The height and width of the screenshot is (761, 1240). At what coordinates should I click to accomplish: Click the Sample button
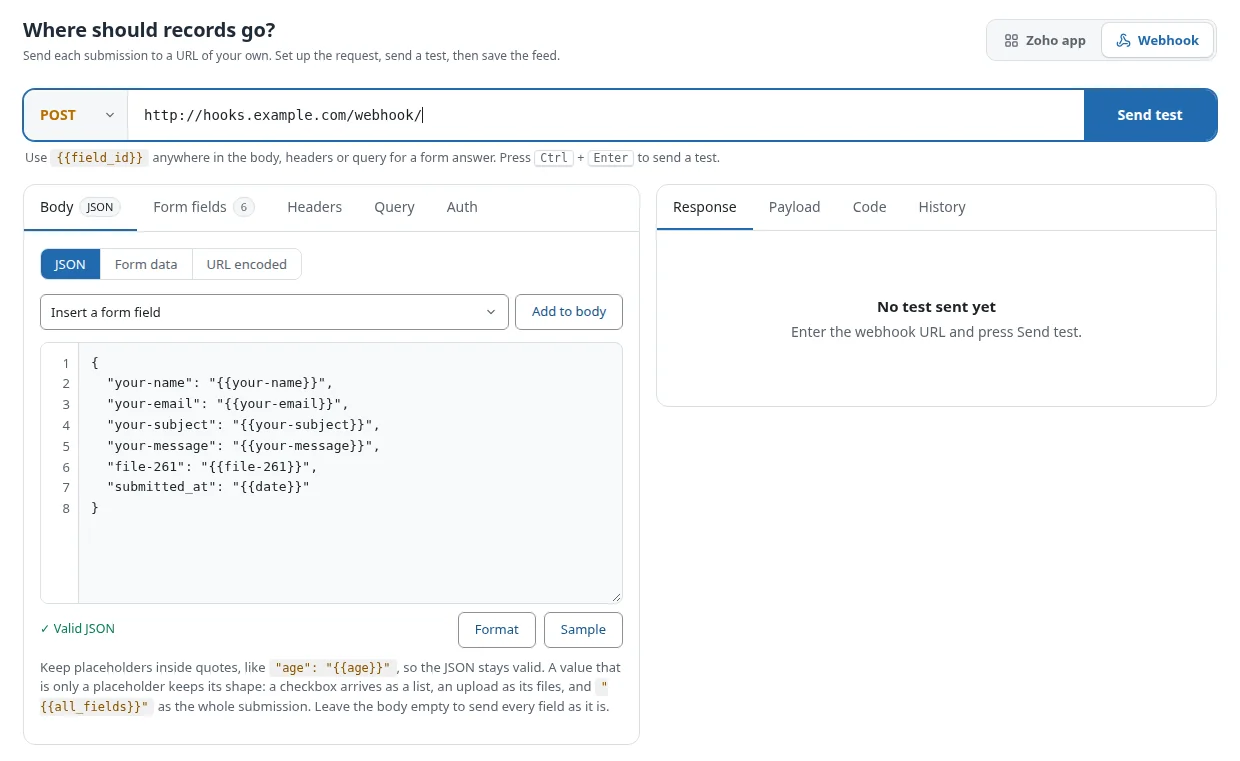pos(583,630)
